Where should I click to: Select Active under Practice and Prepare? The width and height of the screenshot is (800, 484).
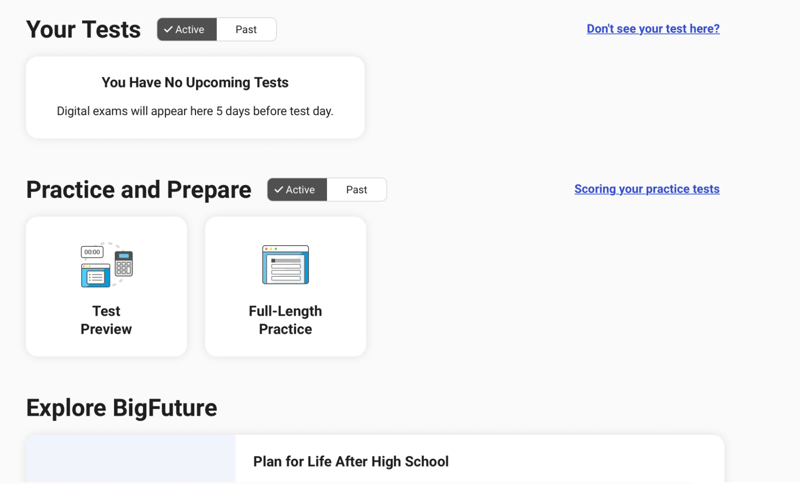[297, 190]
